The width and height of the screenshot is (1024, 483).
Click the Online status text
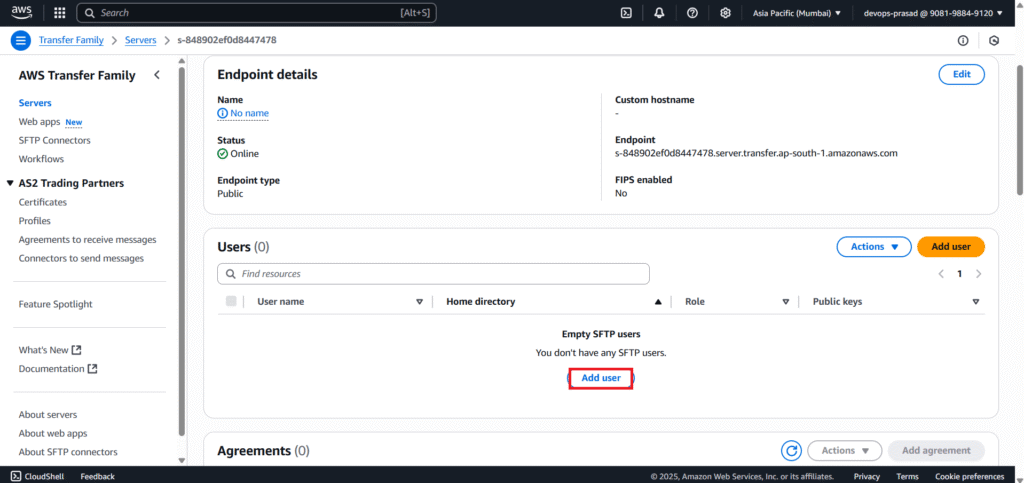[244, 154]
